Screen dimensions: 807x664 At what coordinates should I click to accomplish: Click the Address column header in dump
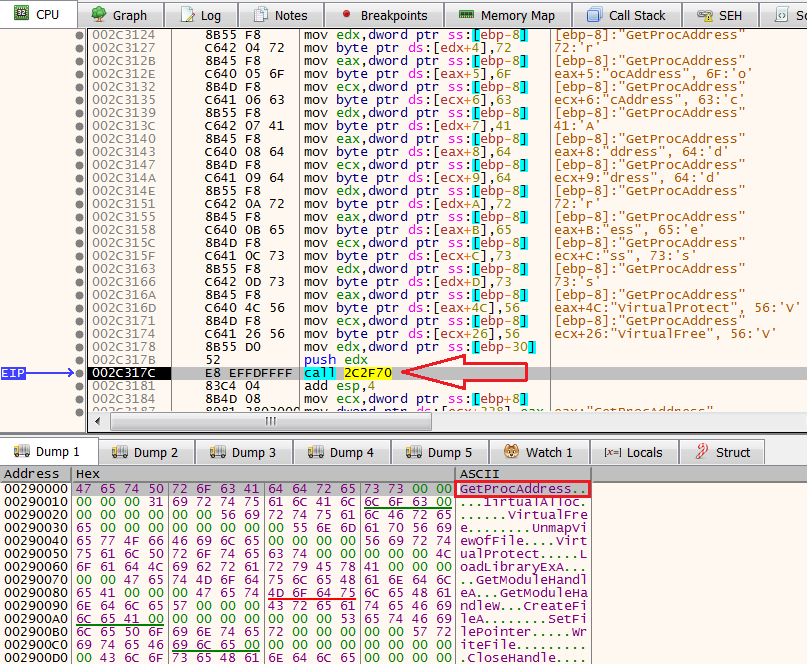(x=36, y=474)
